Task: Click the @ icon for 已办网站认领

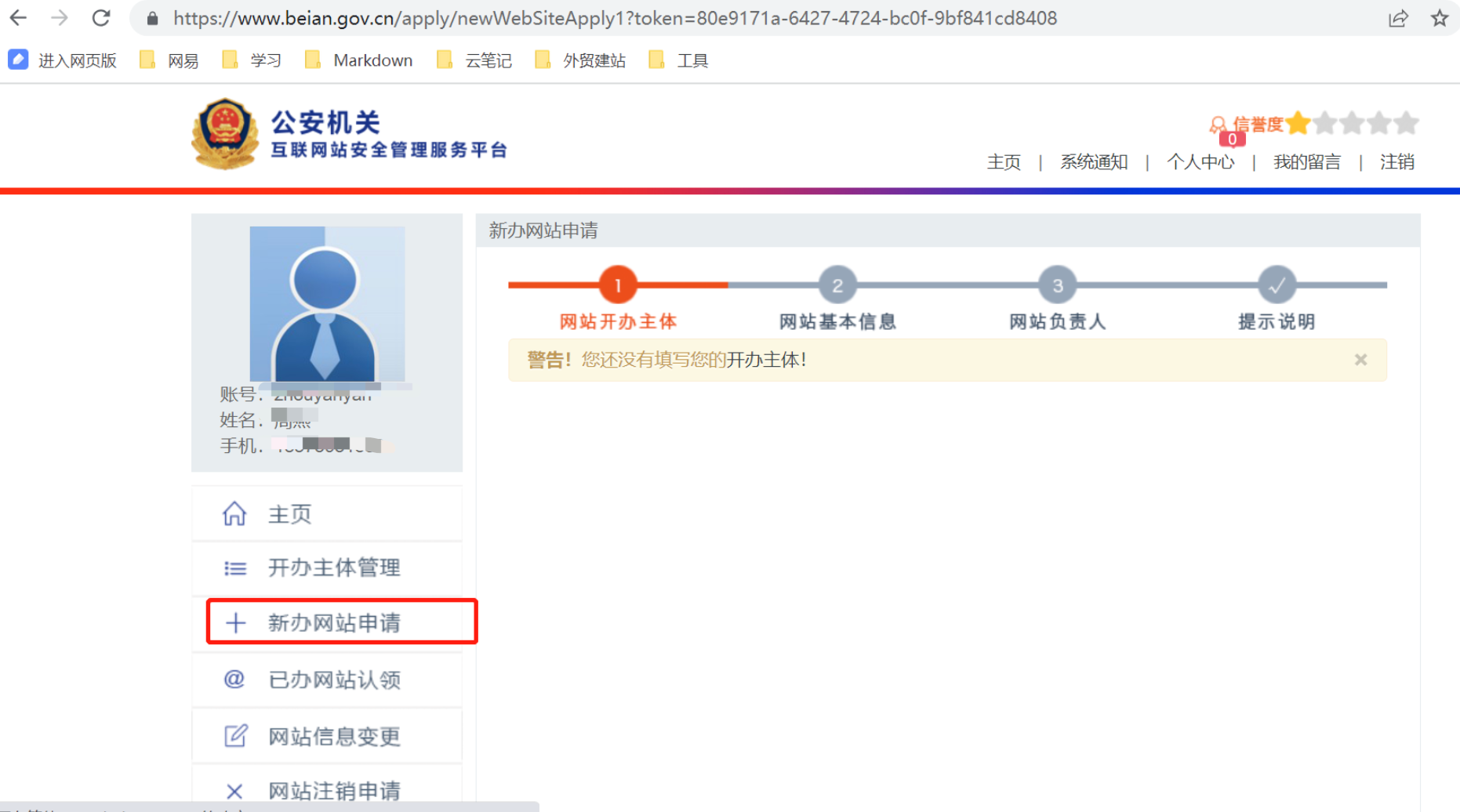Action: 234,679
